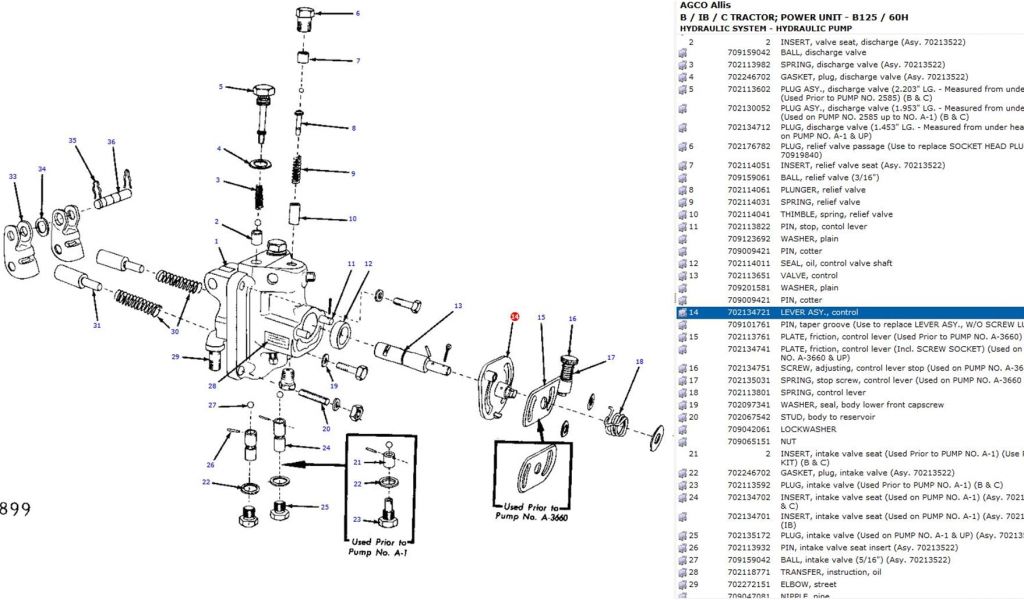Viewport: 1024px width, 600px height.
Task: Click callout number 18 beside the coil spring
Action: tap(639, 361)
